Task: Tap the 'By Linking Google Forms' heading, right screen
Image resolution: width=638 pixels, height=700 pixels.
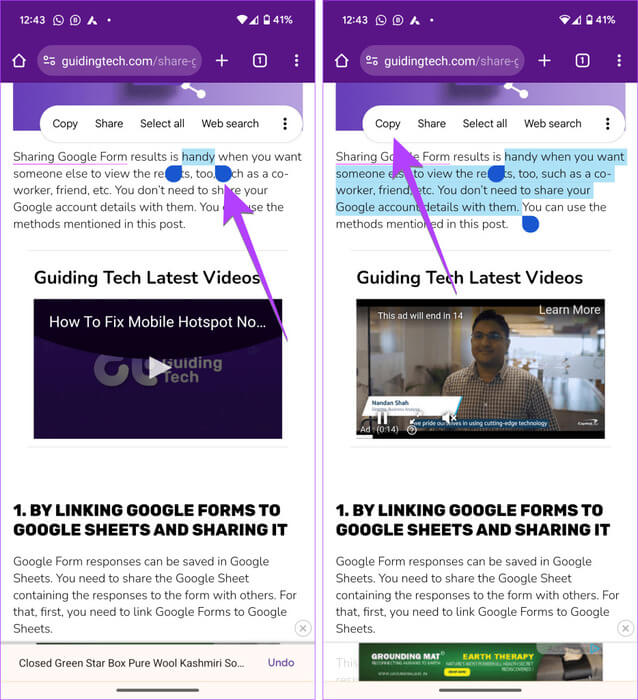Action: (x=473, y=520)
